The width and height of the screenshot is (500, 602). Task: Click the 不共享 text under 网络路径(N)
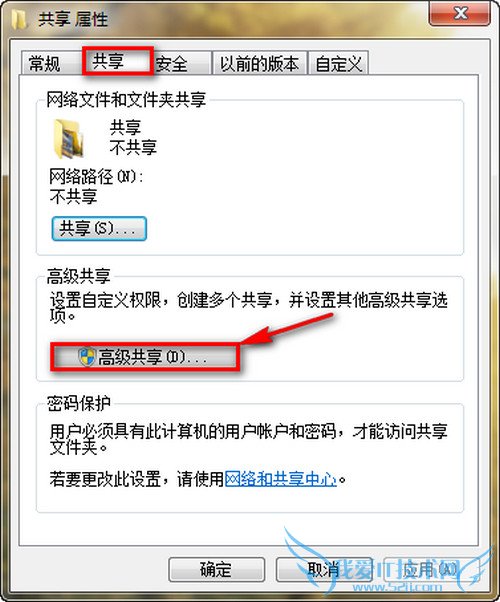click(x=73, y=197)
